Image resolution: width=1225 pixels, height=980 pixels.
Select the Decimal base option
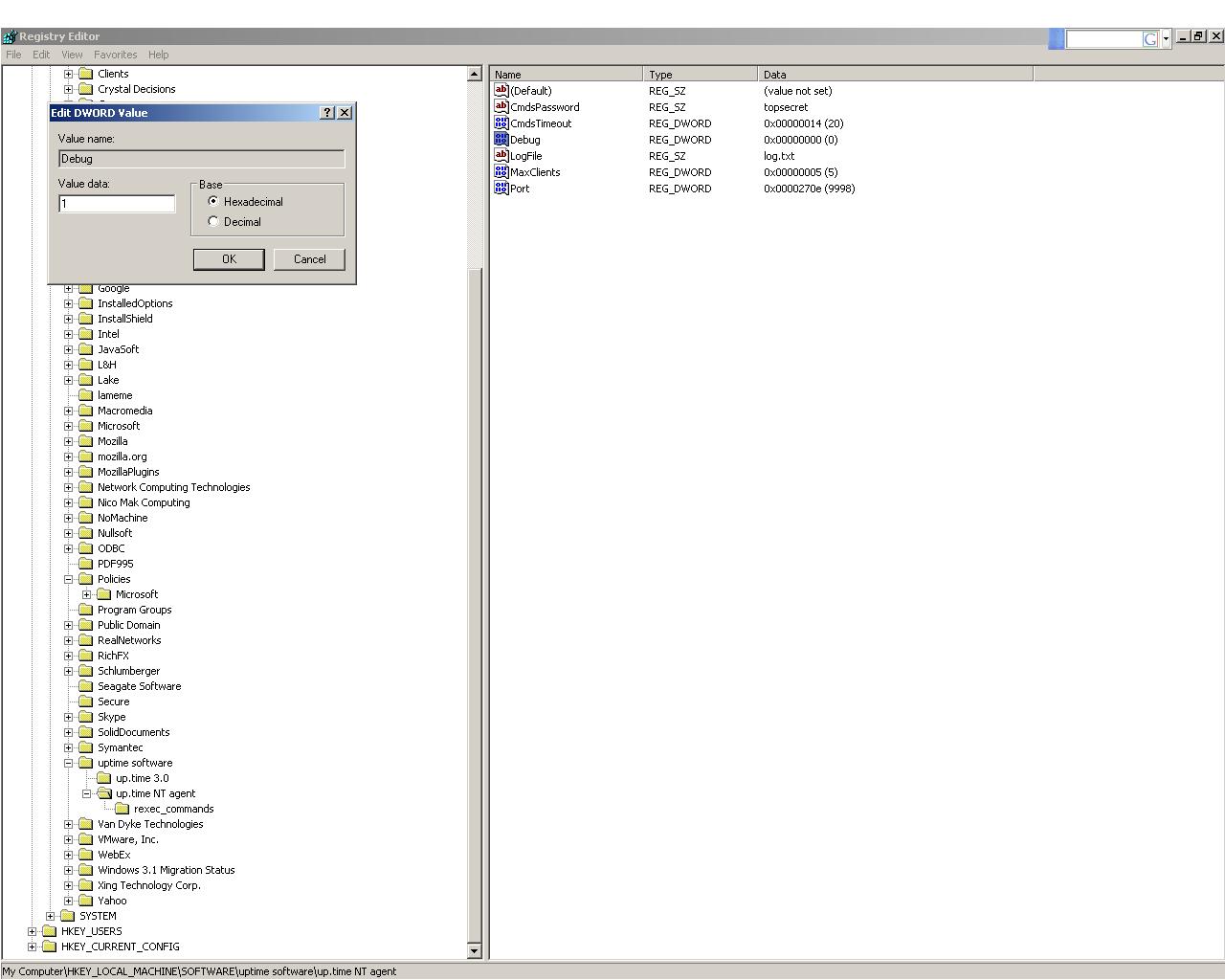tap(213, 221)
